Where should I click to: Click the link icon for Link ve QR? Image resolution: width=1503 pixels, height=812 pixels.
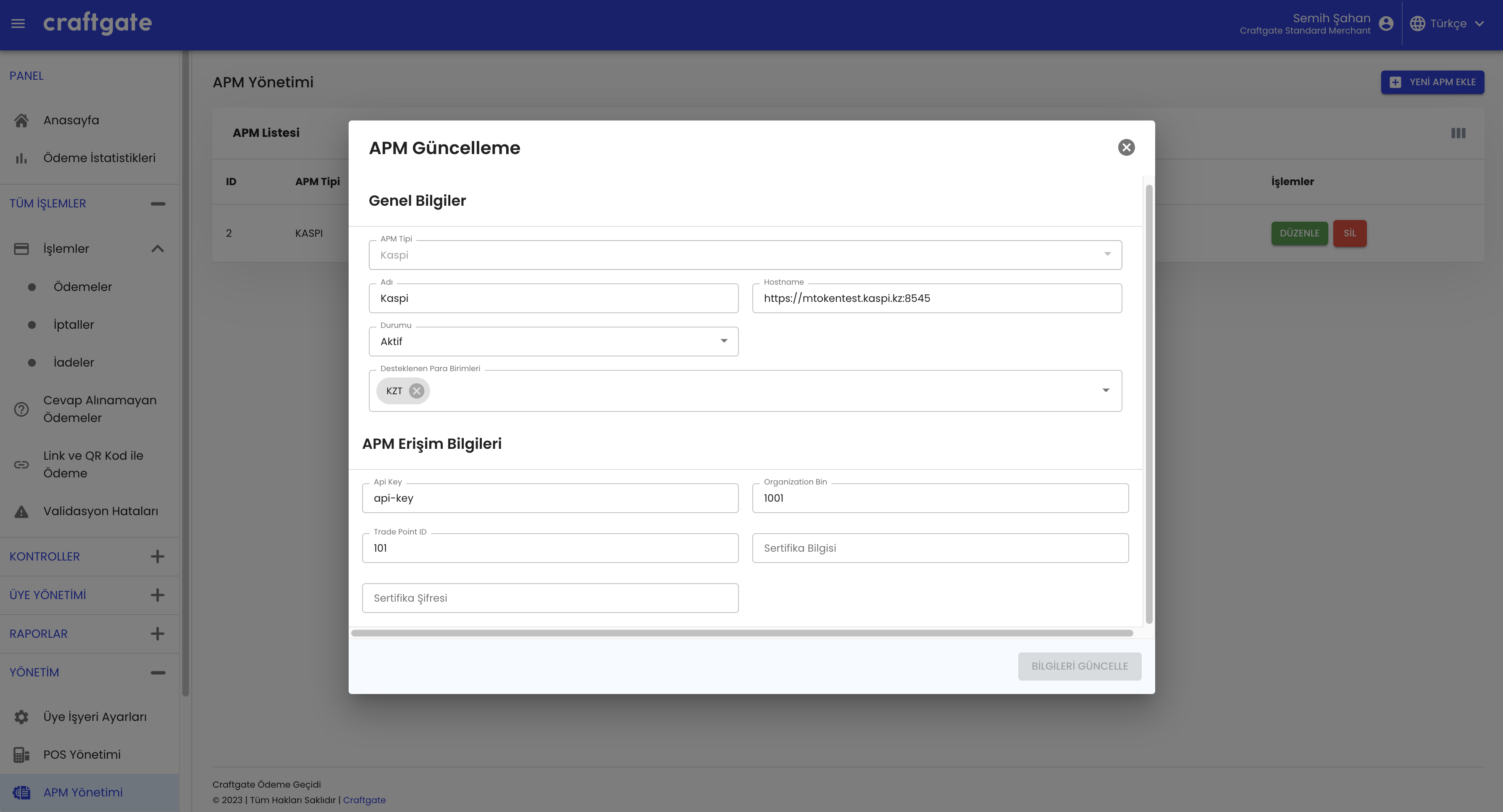[x=21, y=464]
